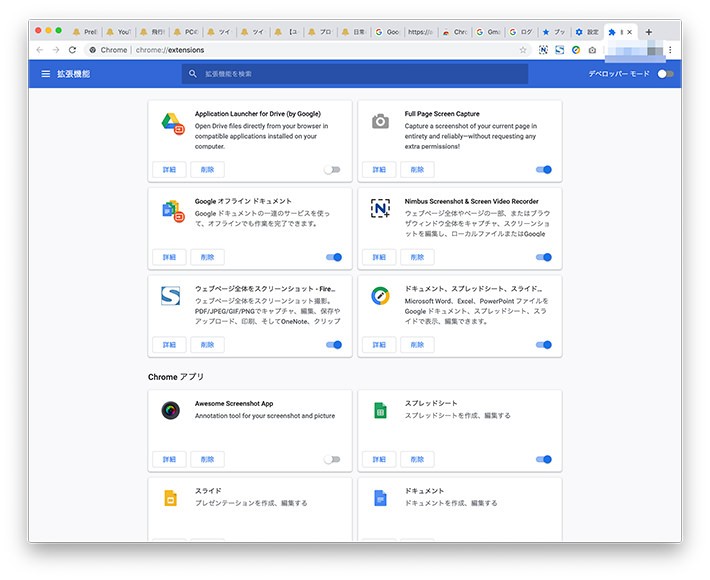Click the yellow Slides app icon
710x580 pixels.
[171, 498]
